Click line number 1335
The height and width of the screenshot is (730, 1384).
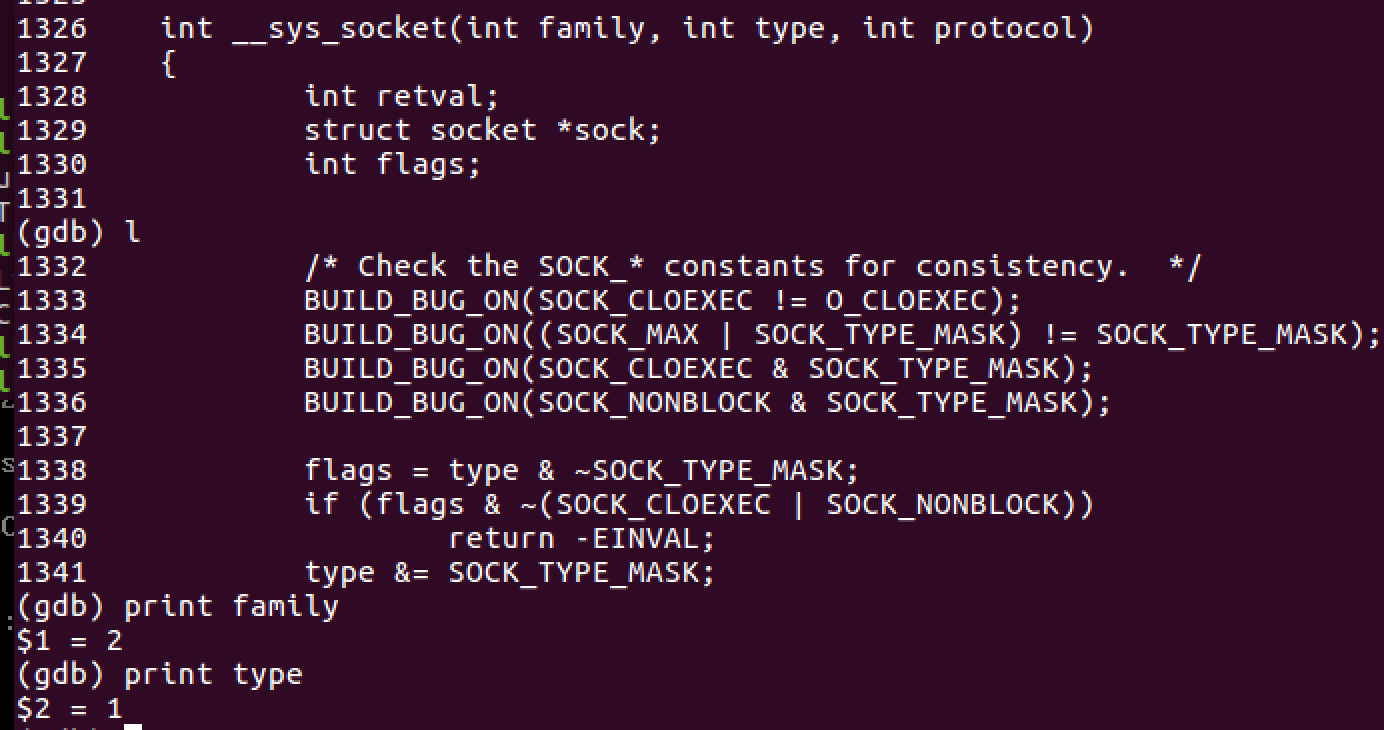point(52,368)
